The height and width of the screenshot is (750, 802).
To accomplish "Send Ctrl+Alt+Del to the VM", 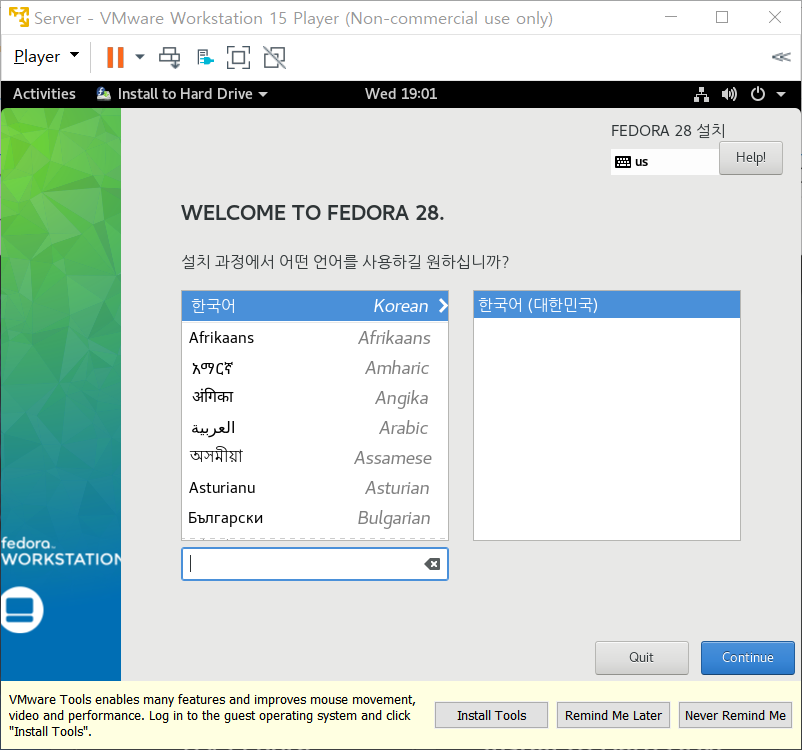I will 169,57.
